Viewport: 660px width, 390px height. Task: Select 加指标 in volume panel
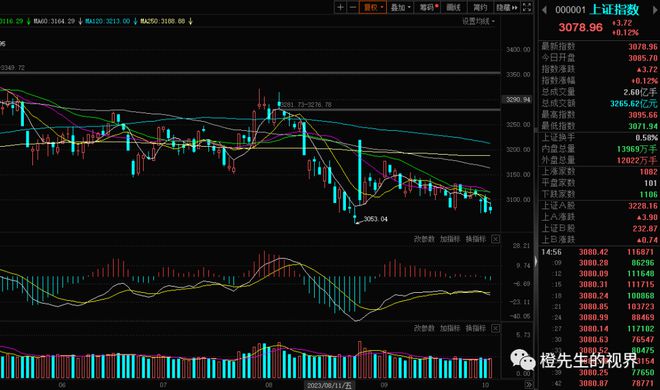pos(450,328)
